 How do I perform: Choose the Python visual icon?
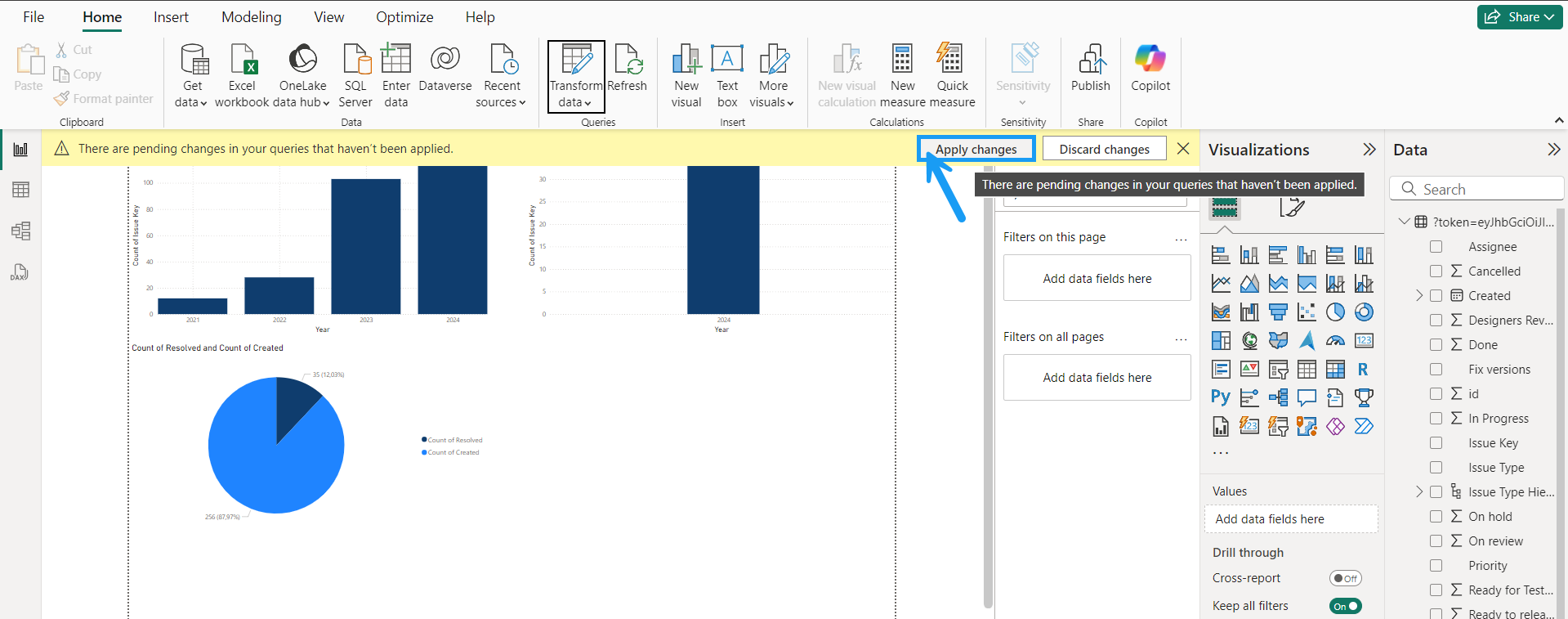pyautogui.click(x=1220, y=397)
